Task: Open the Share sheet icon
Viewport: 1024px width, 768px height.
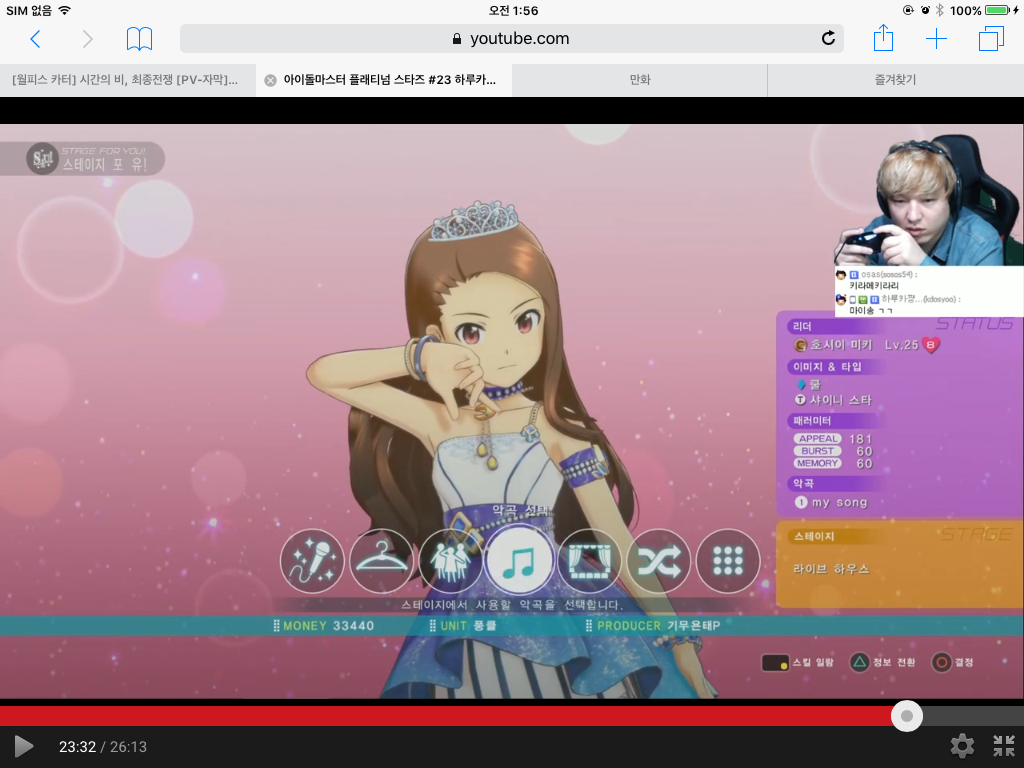Action: click(883, 39)
